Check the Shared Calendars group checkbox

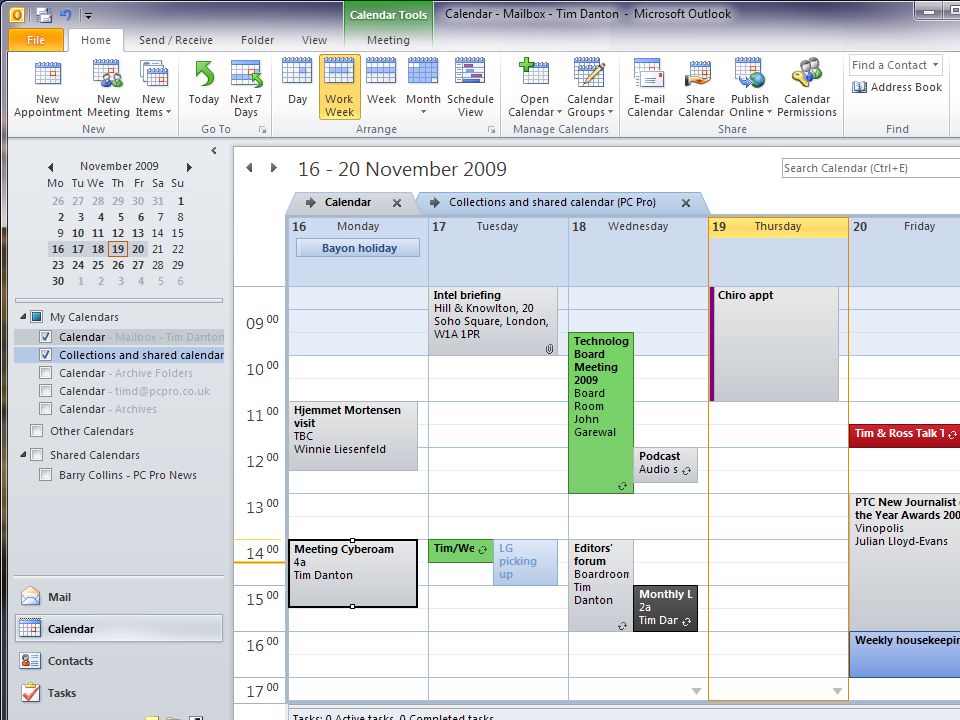tap(37, 455)
